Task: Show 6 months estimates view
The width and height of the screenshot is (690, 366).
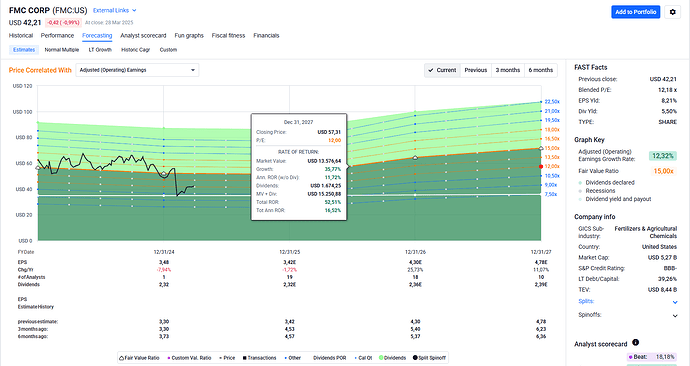Action: click(x=541, y=70)
